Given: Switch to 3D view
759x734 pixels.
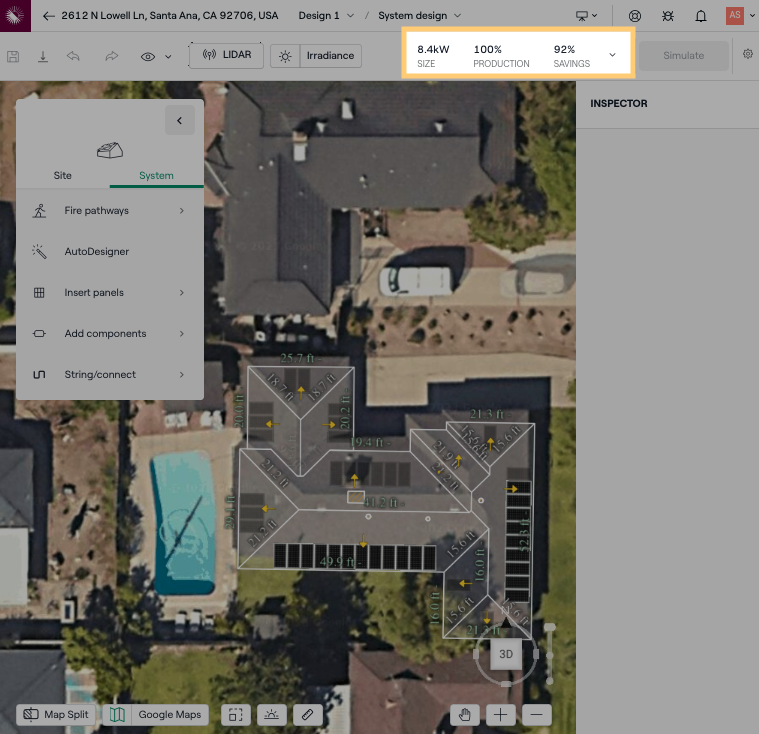Looking at the screenshot, I should [x=506, y=654].
